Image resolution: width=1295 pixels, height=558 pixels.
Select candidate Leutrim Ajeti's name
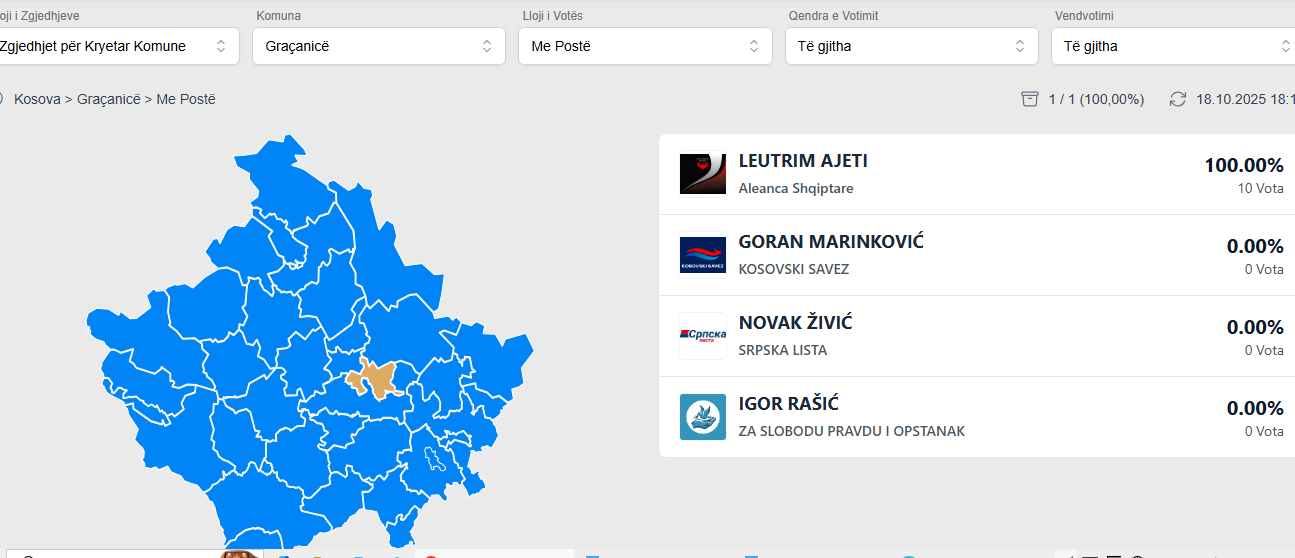click(802, 161)
